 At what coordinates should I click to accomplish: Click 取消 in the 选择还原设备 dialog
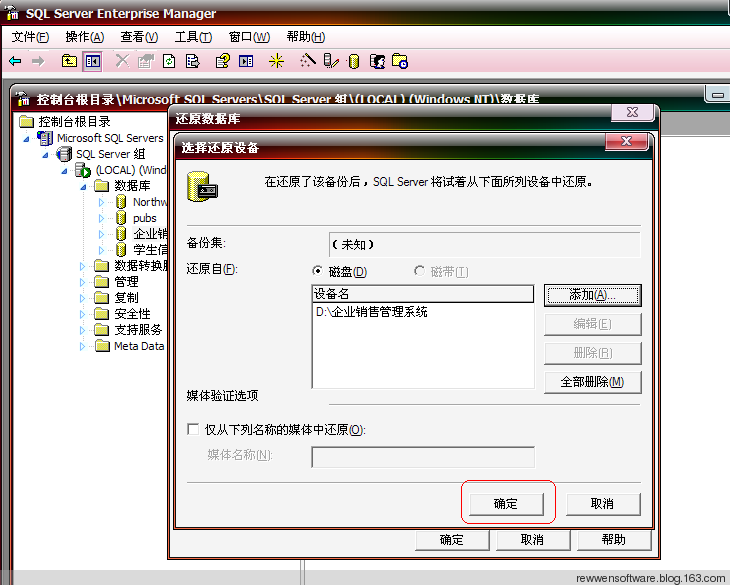[603, 504]
